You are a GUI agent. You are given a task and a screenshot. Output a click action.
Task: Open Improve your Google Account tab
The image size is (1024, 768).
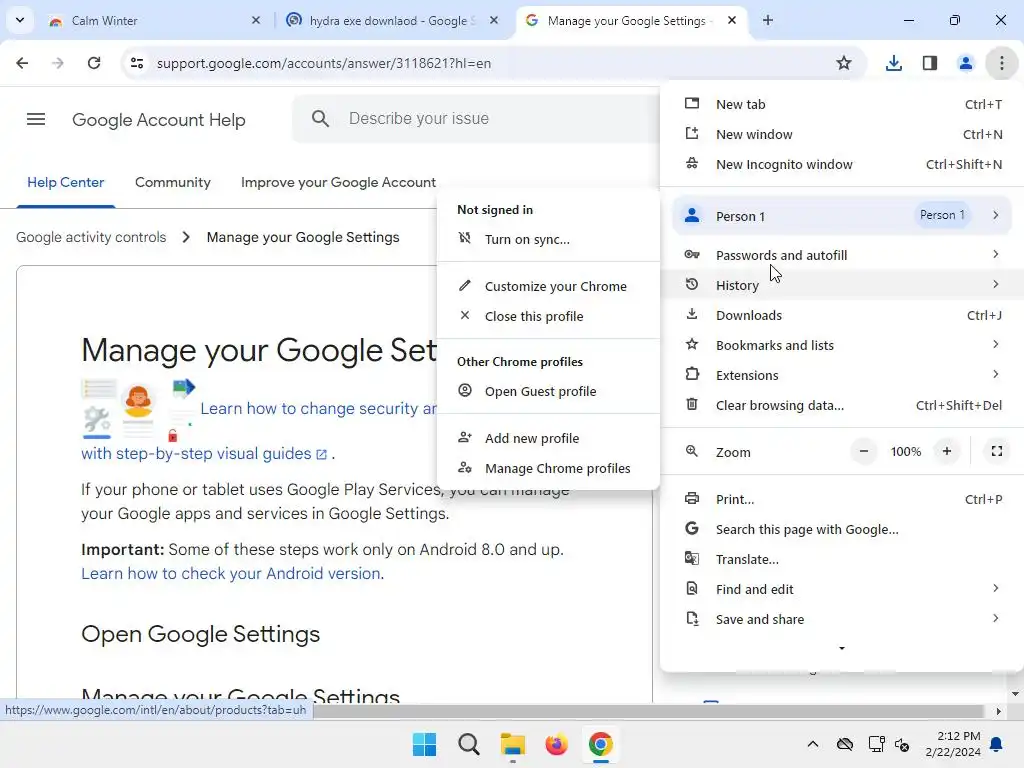click(338, 182)
